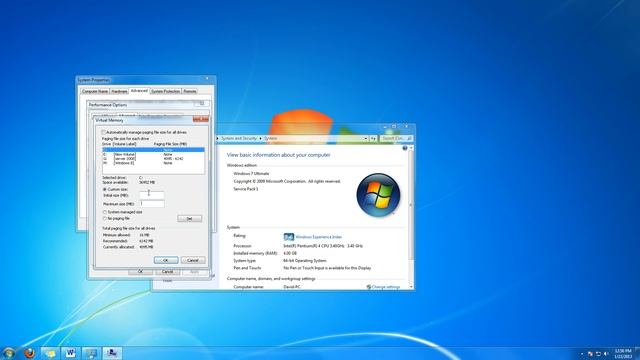Click the System and Security breadcrumb
The height and width of the screenshot is (360, 640).
pyautogui.click(x=239, y=139)
